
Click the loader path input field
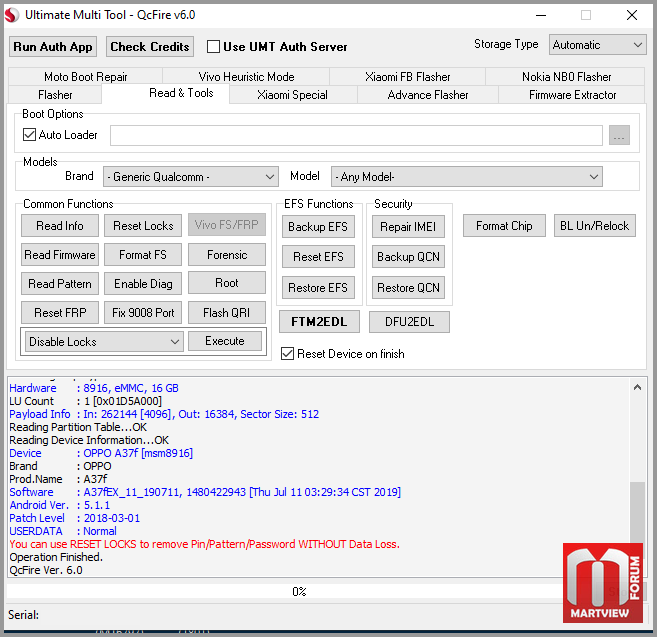[356, 135]
